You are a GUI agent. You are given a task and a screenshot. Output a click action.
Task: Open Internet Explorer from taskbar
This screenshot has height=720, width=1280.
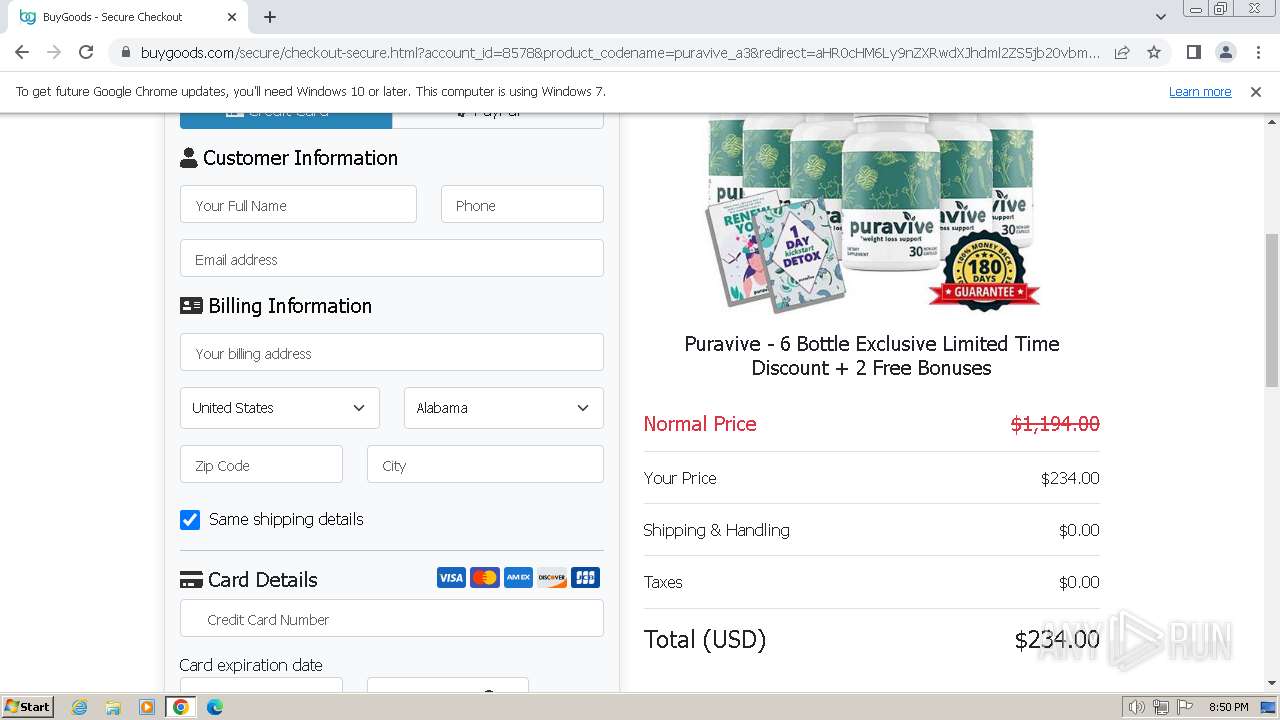79,707
